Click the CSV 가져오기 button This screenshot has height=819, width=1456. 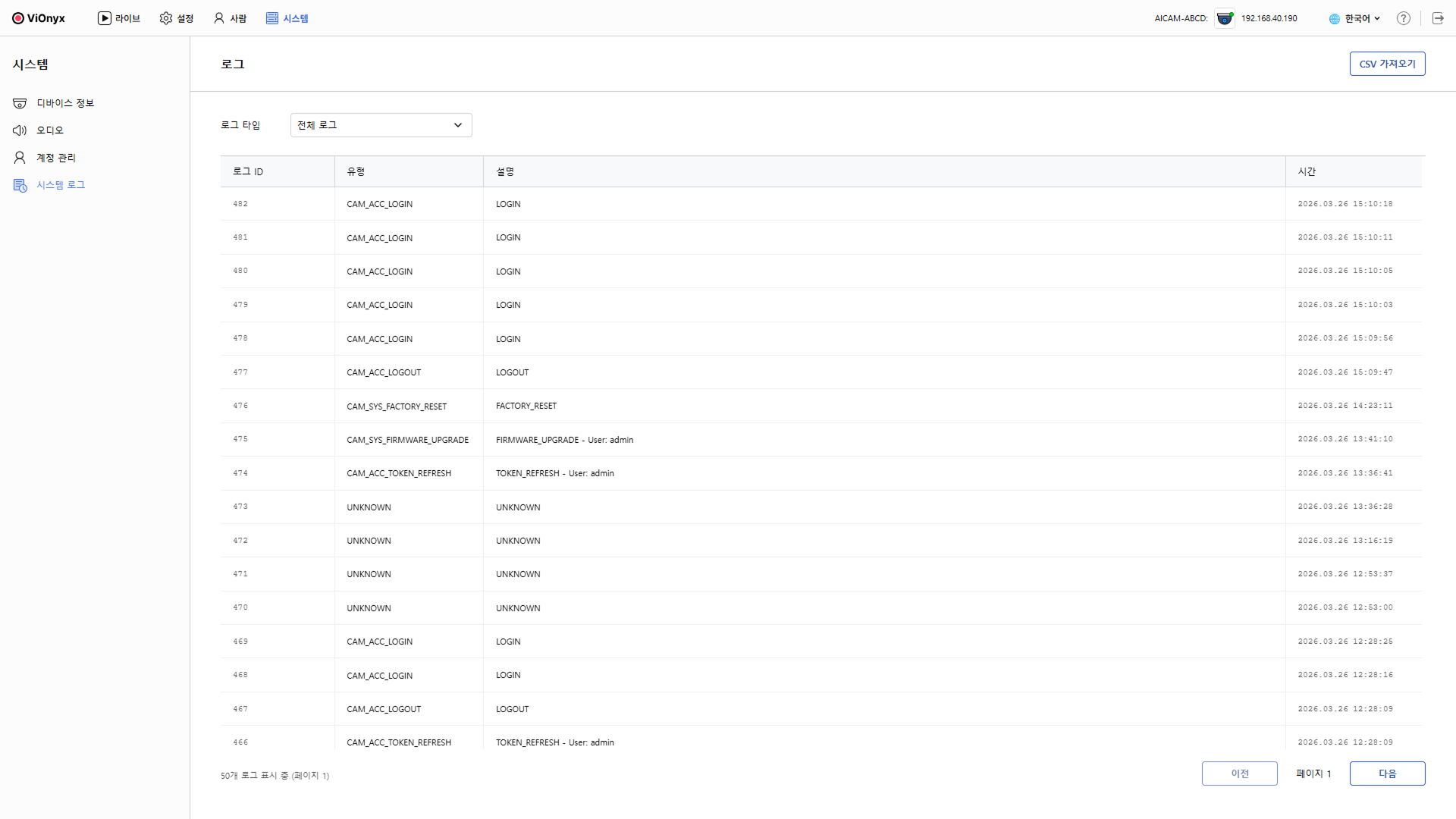coord(1387,64)
